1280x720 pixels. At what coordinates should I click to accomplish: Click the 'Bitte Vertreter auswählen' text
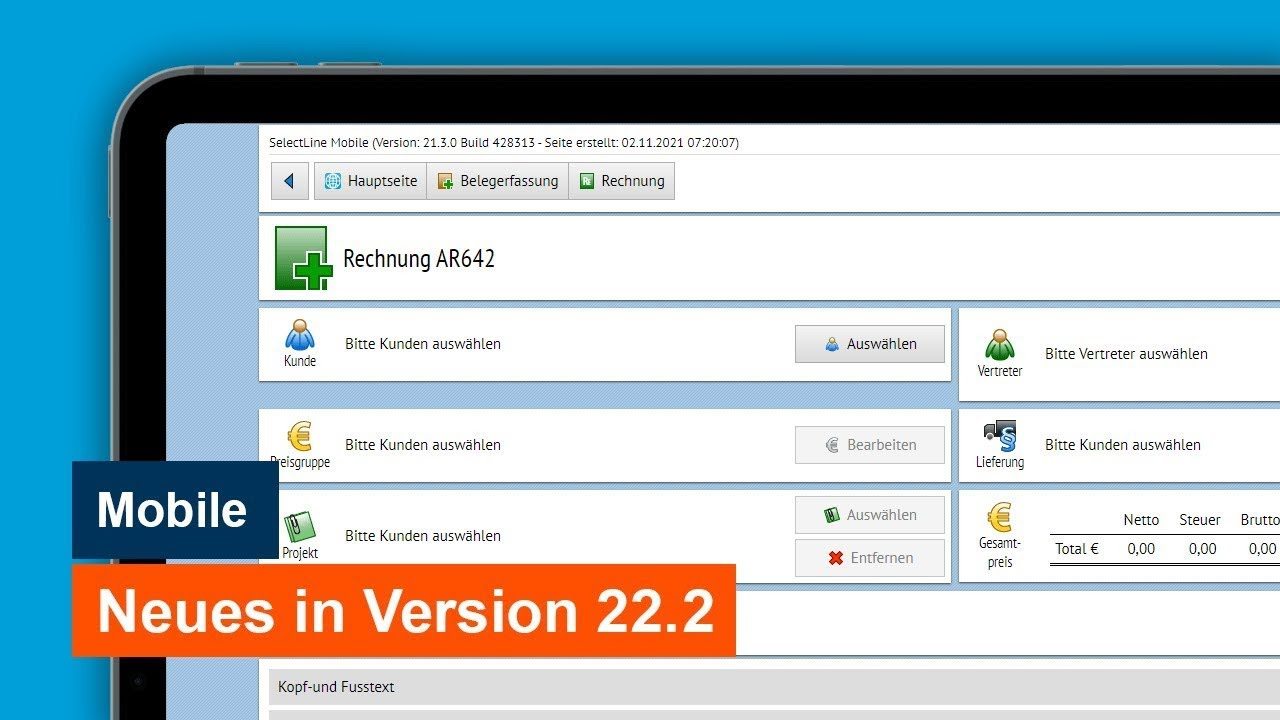tap(1126, 354)
